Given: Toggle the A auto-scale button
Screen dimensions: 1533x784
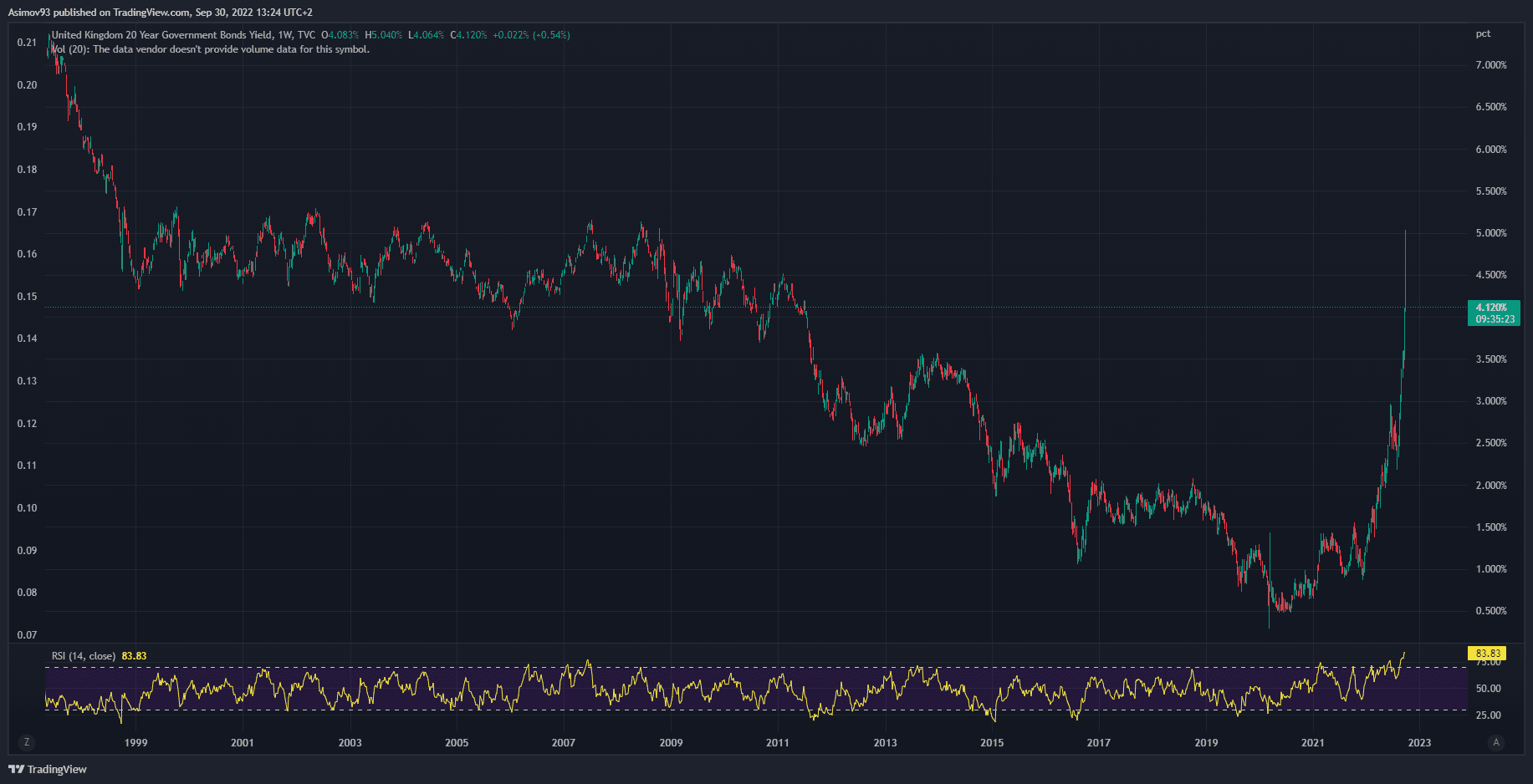Looking at the screenshot, I should pyautogui.click(x=1496, y=742).
